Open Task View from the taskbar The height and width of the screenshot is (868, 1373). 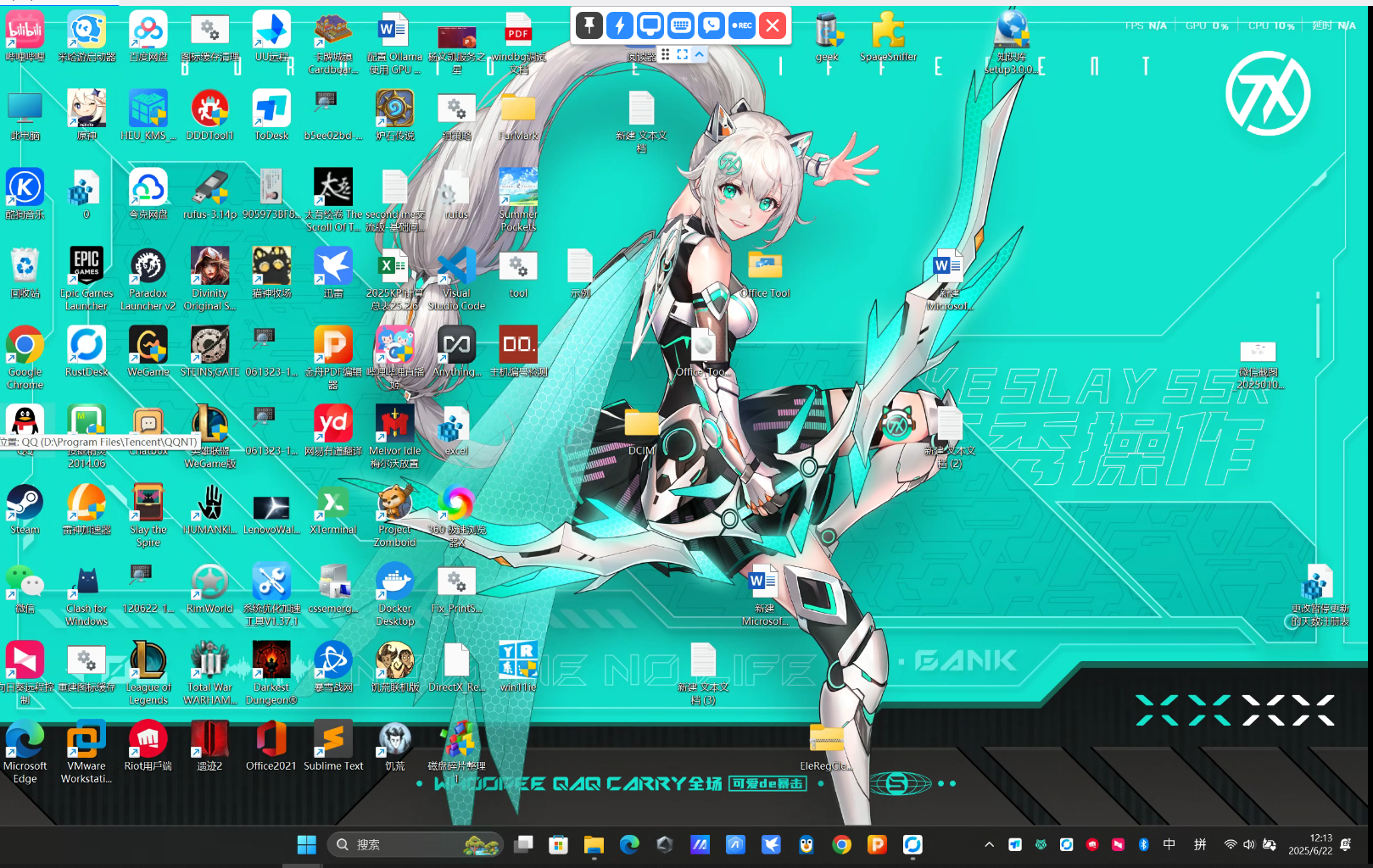tap(524, 844)
